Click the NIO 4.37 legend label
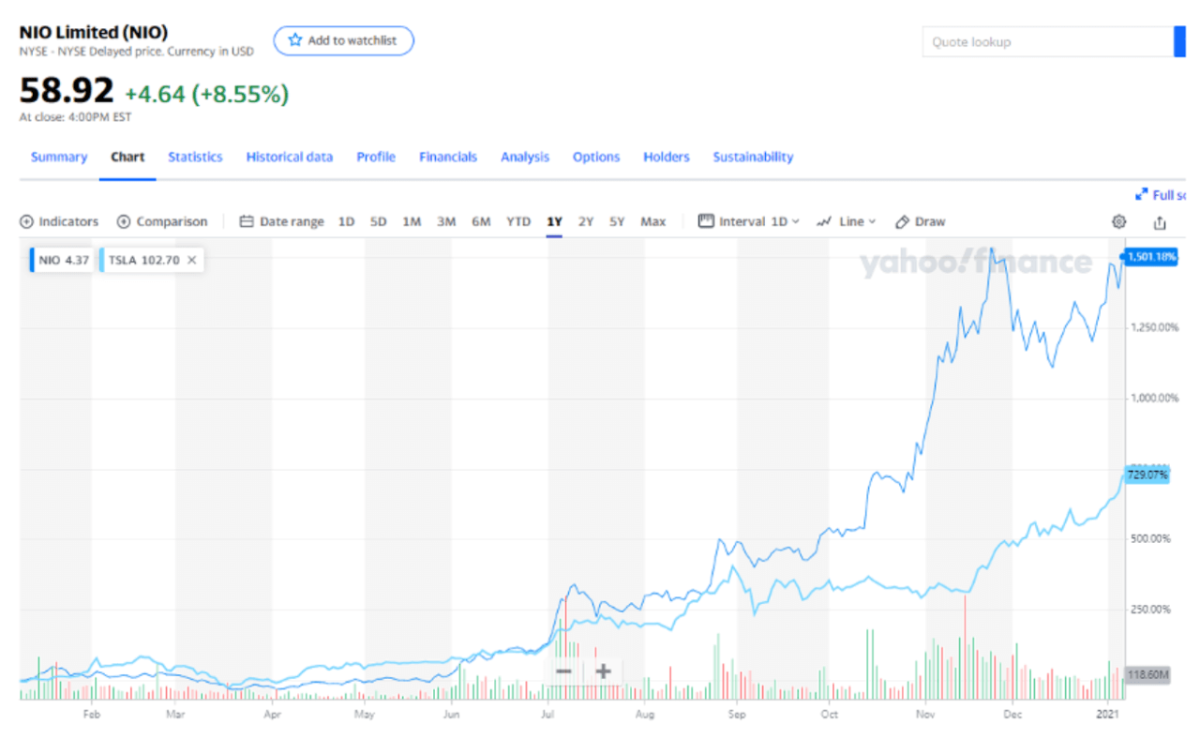1200x739 pixels. click(x=61, y=259)
